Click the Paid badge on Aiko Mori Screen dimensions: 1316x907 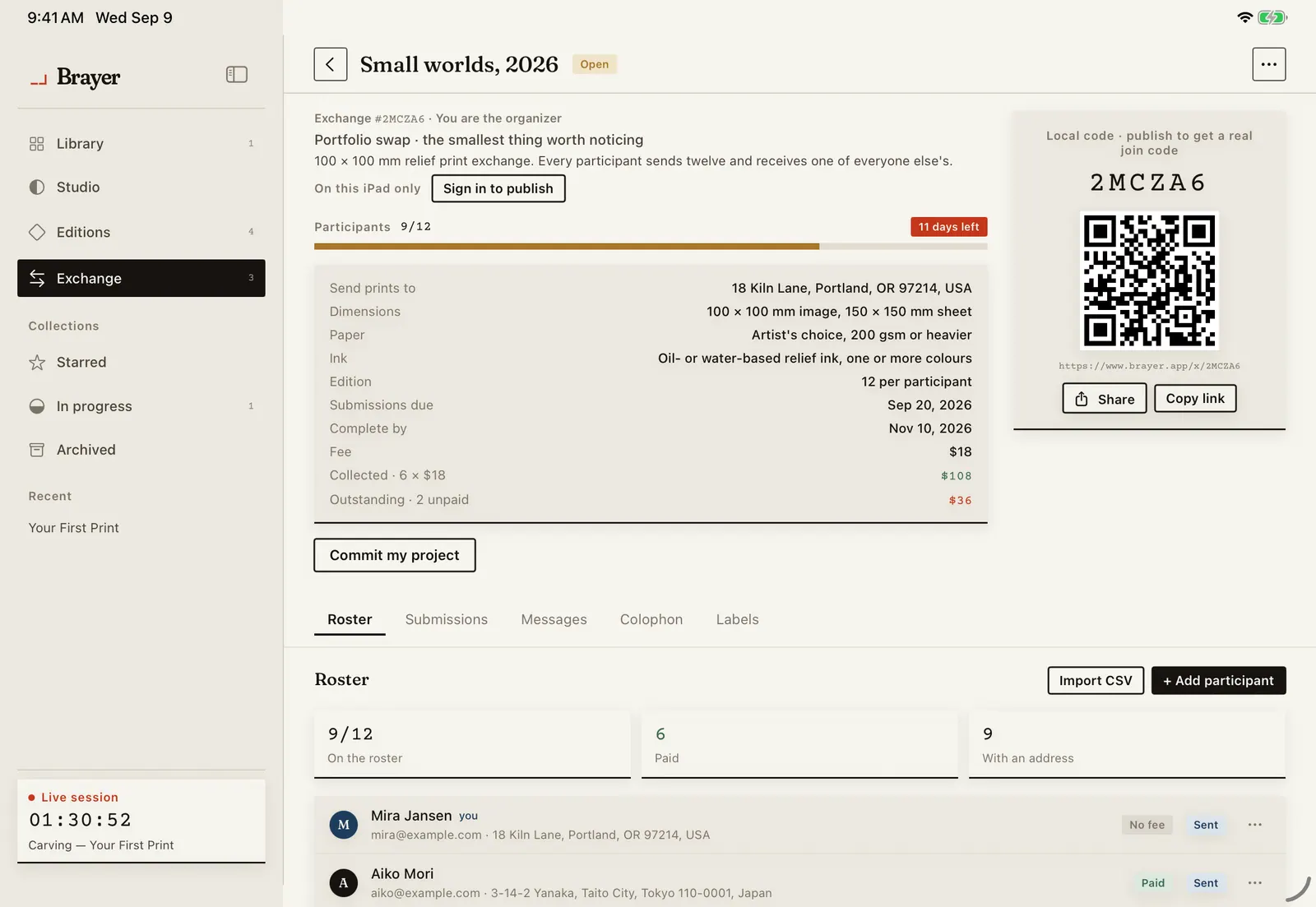click(1152, 883)
